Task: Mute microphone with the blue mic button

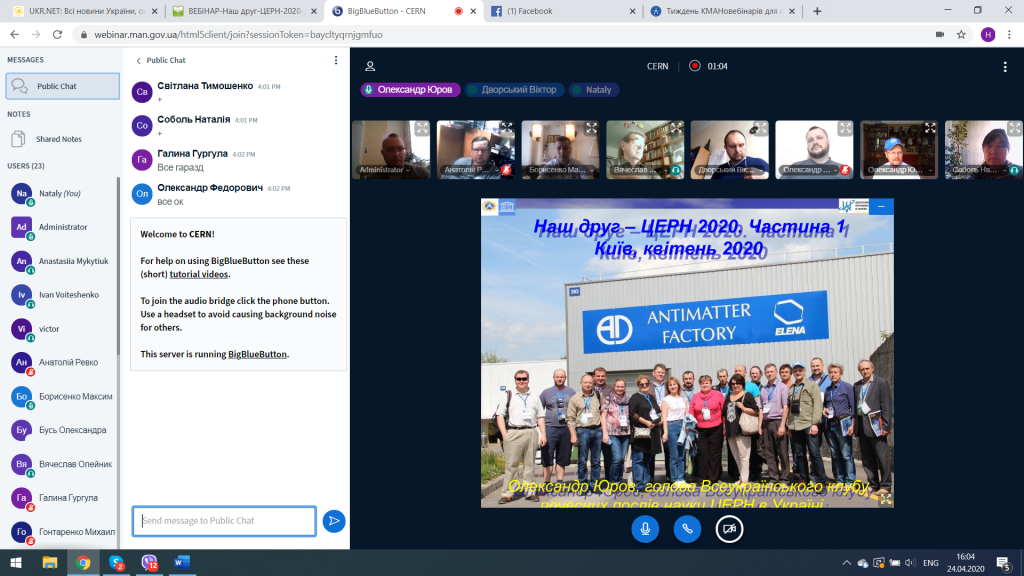Action: (645, 529)
